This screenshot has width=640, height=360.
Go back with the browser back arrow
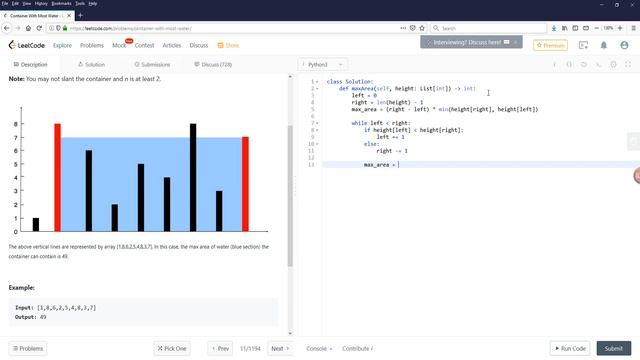coord(7,28)
